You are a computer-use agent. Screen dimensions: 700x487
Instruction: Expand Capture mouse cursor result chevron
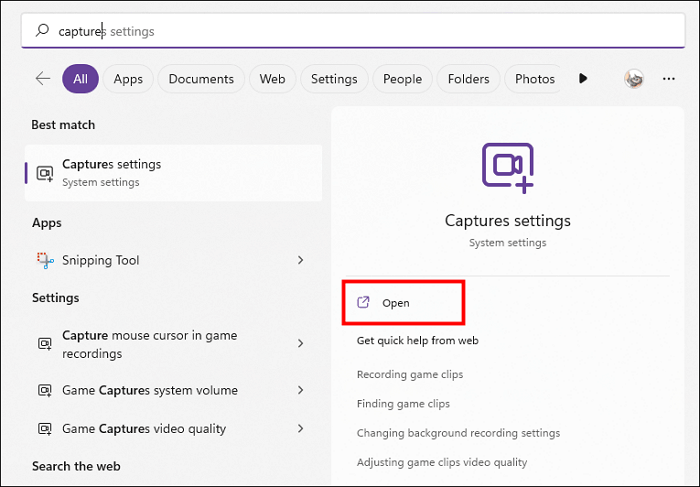[300, 343]
